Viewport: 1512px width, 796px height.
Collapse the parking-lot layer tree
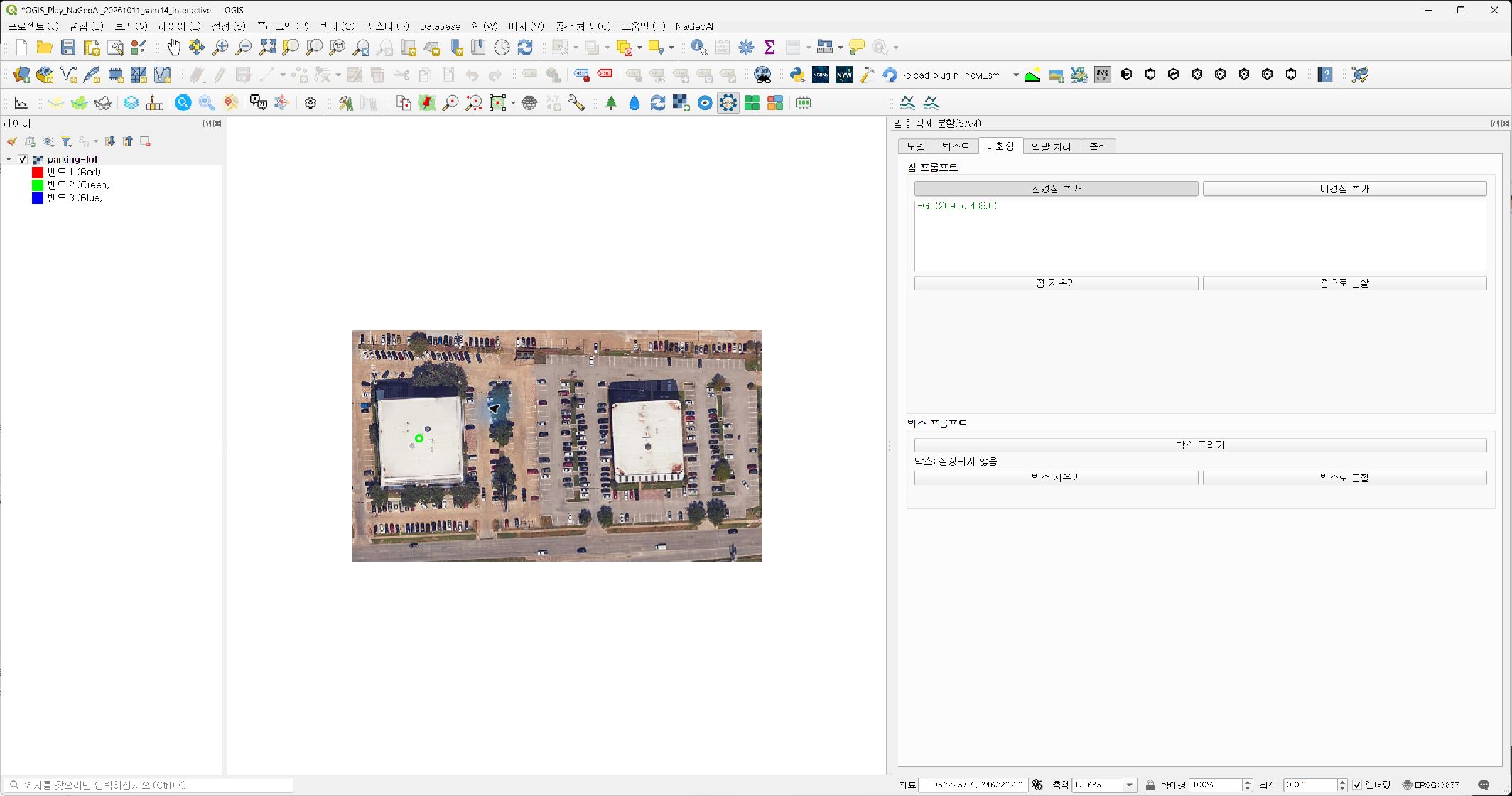9,159
